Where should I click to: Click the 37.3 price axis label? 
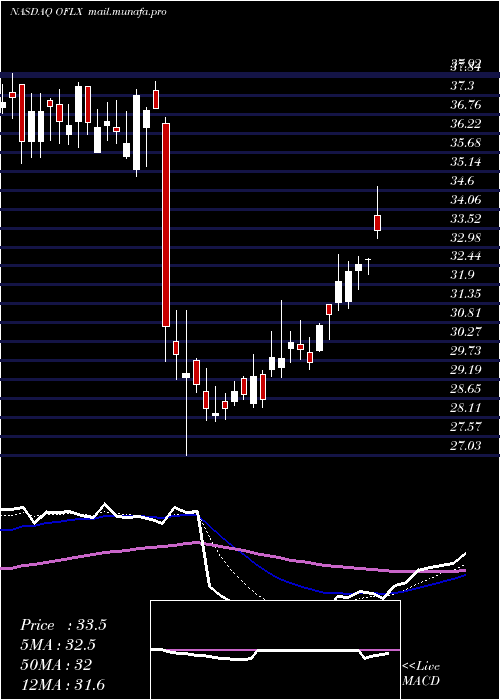click(x=462, y=86)
